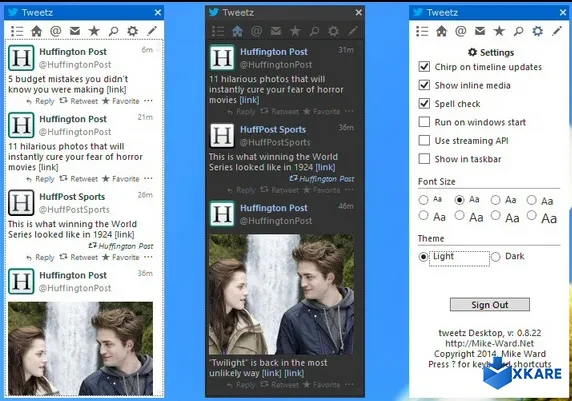This screenshot has height=401, width=572.
Task: Click the timeline list icon in the dark Tweetz window
Action: point(218,31)
